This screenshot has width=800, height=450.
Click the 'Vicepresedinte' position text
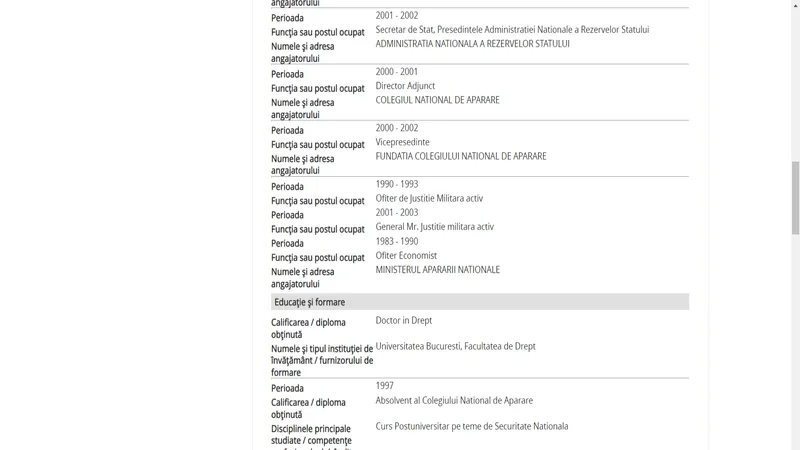click(402, 142)
